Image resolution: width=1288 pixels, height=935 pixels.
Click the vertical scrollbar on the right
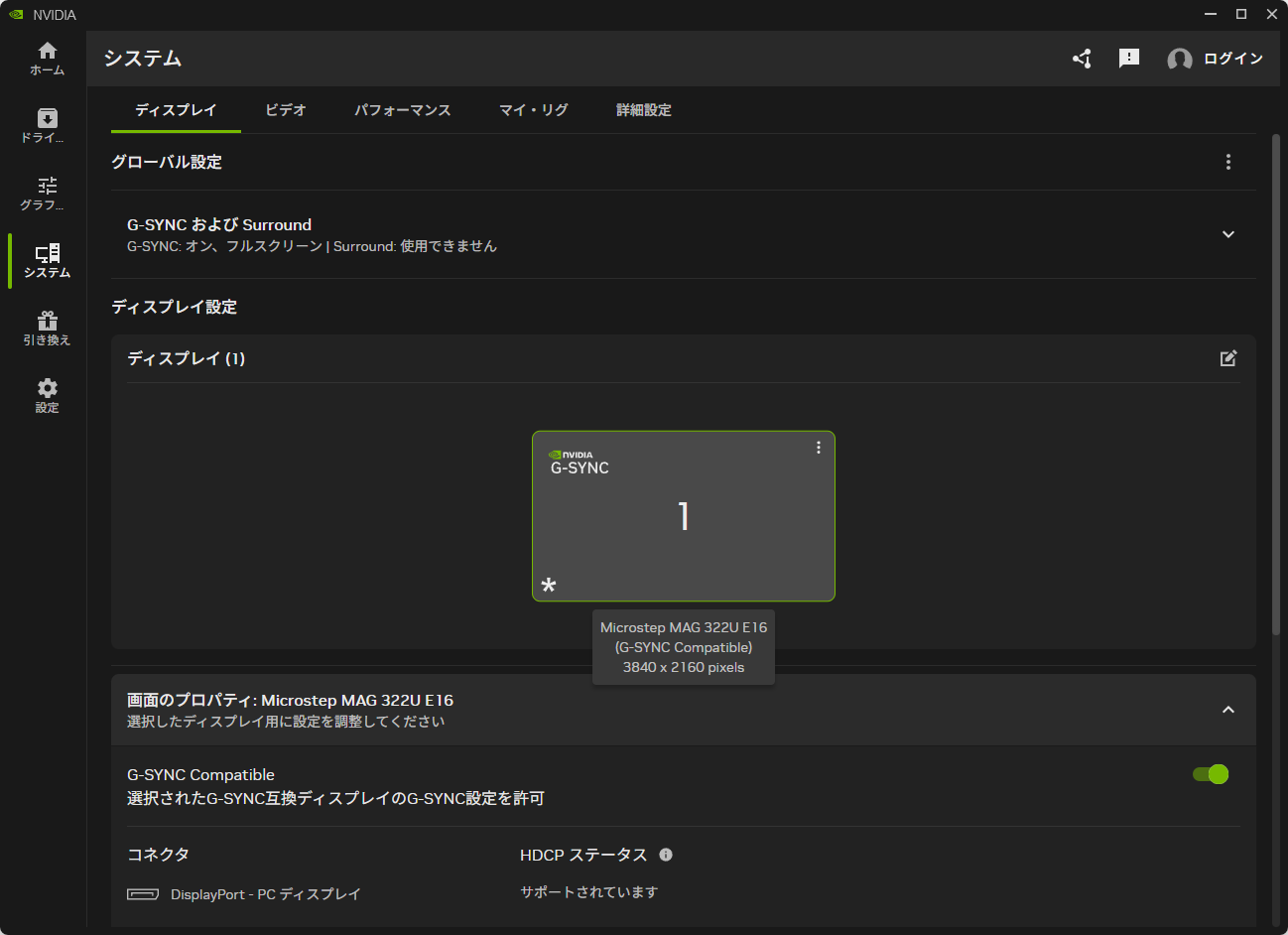(x=1276, y=384)
